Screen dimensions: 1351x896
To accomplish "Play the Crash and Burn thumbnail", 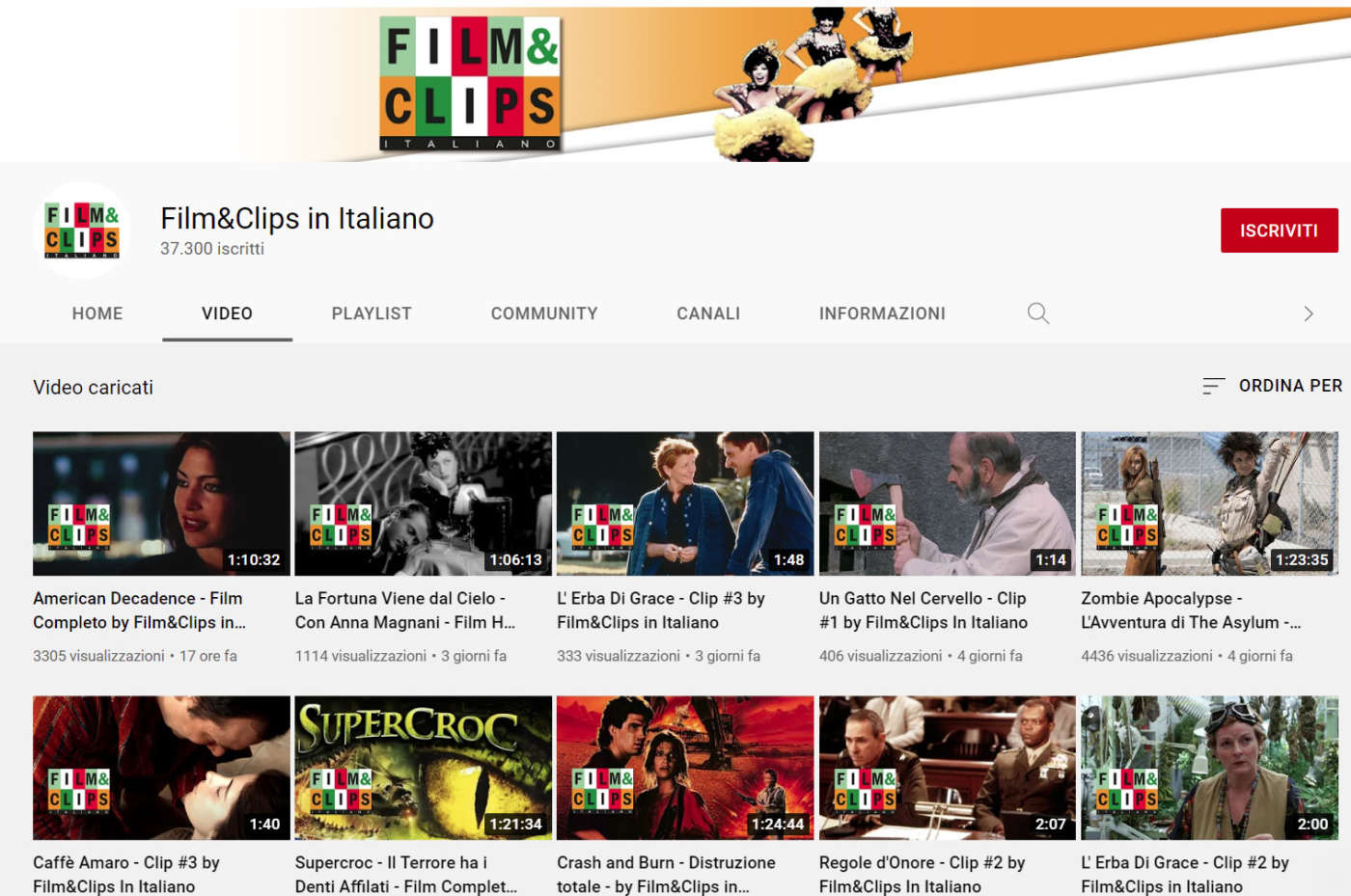I will click(685, 768).
